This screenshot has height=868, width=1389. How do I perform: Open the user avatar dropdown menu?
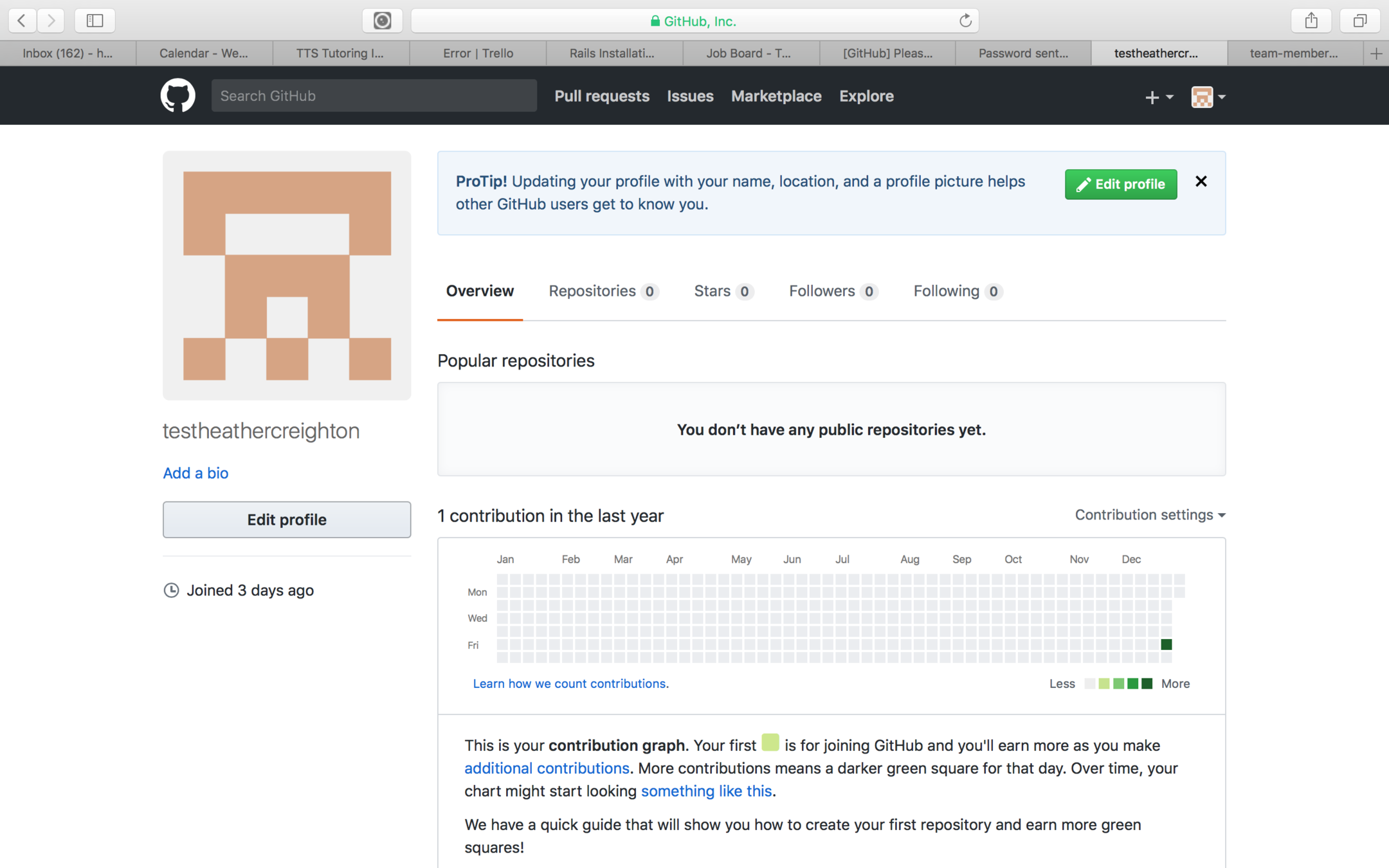(1208, 97)
